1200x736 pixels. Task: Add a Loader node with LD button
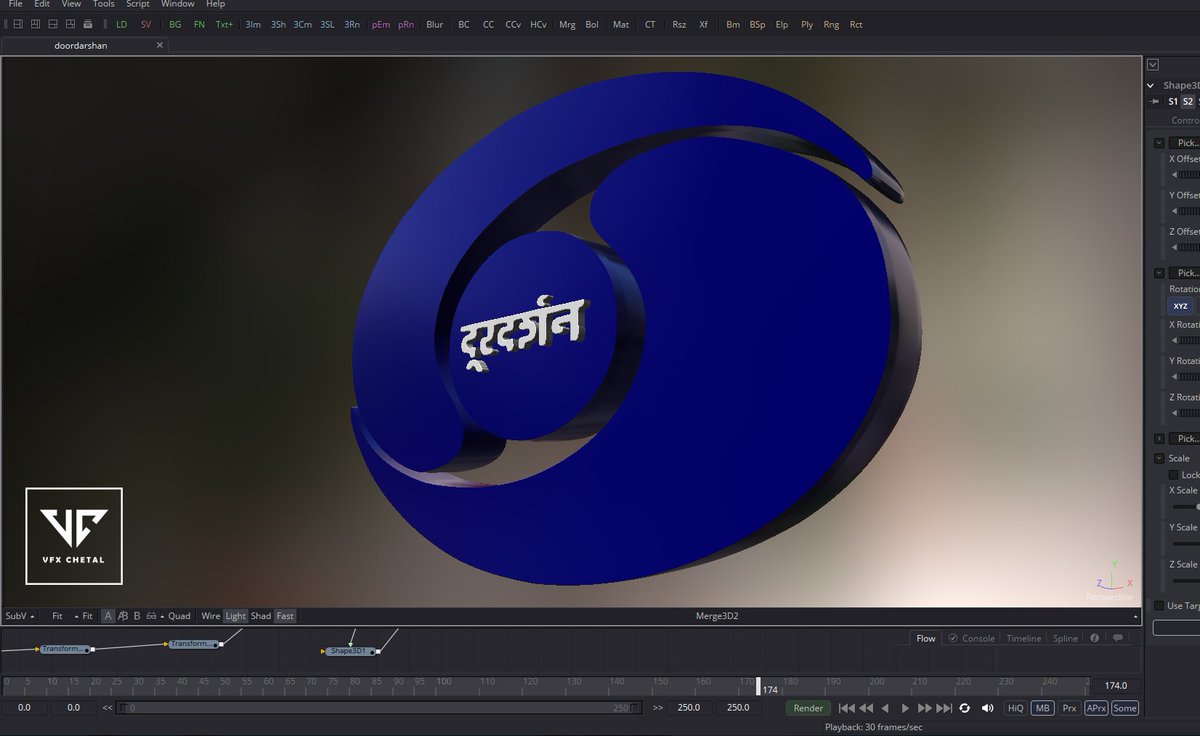pyautogui.click(x=121, y=24)
